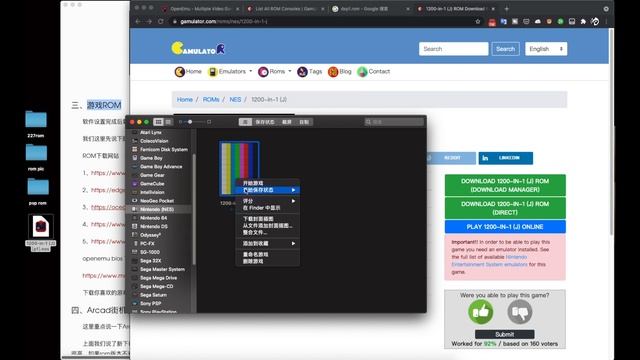
Task: Open the Blog page link
Action: [340, 71]
